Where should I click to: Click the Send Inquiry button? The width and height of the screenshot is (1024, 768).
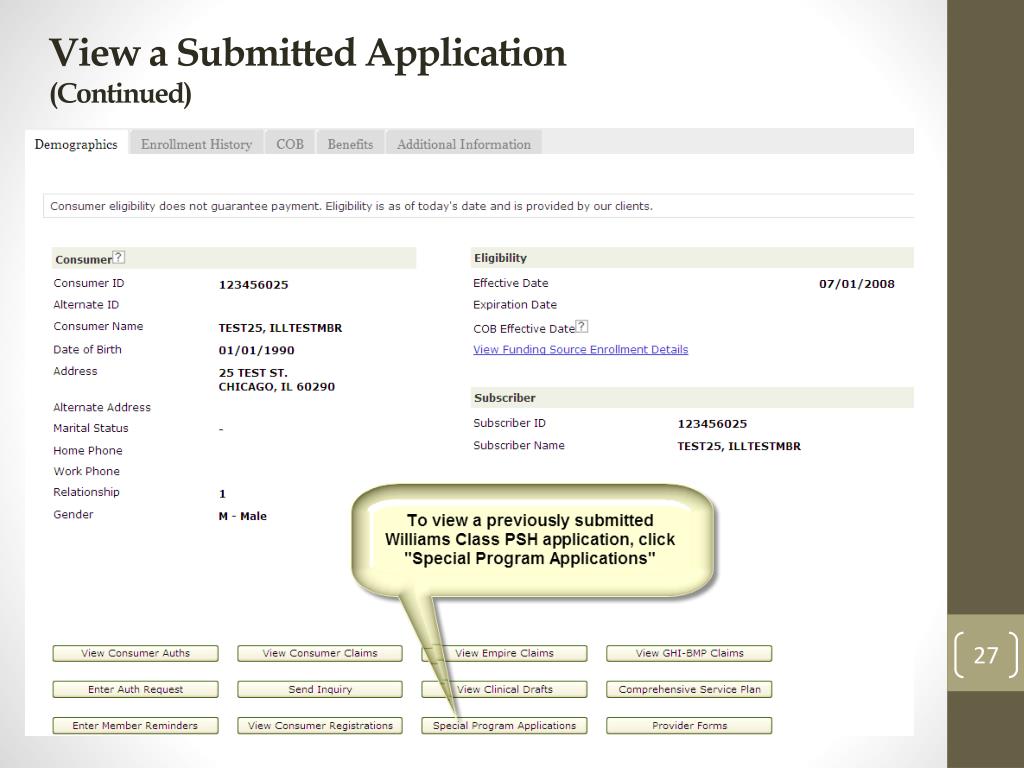(320, 690)
